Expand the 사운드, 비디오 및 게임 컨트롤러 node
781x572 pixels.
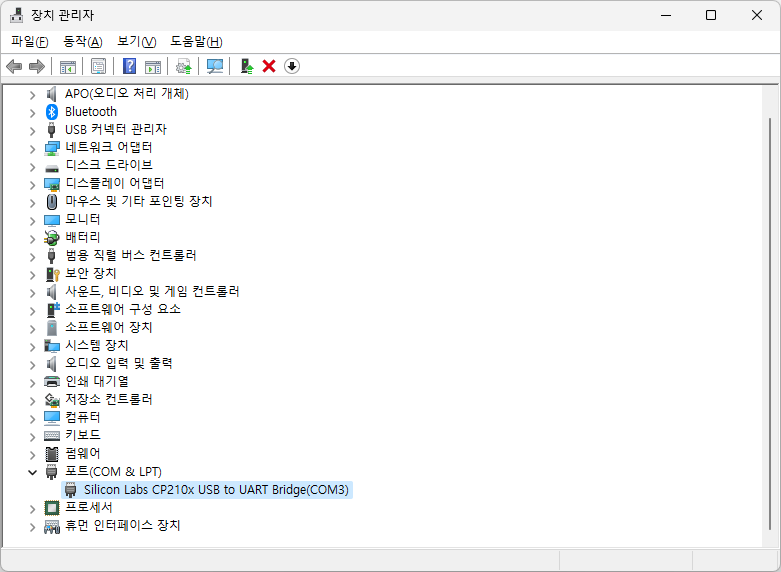[x=32, y=292]
